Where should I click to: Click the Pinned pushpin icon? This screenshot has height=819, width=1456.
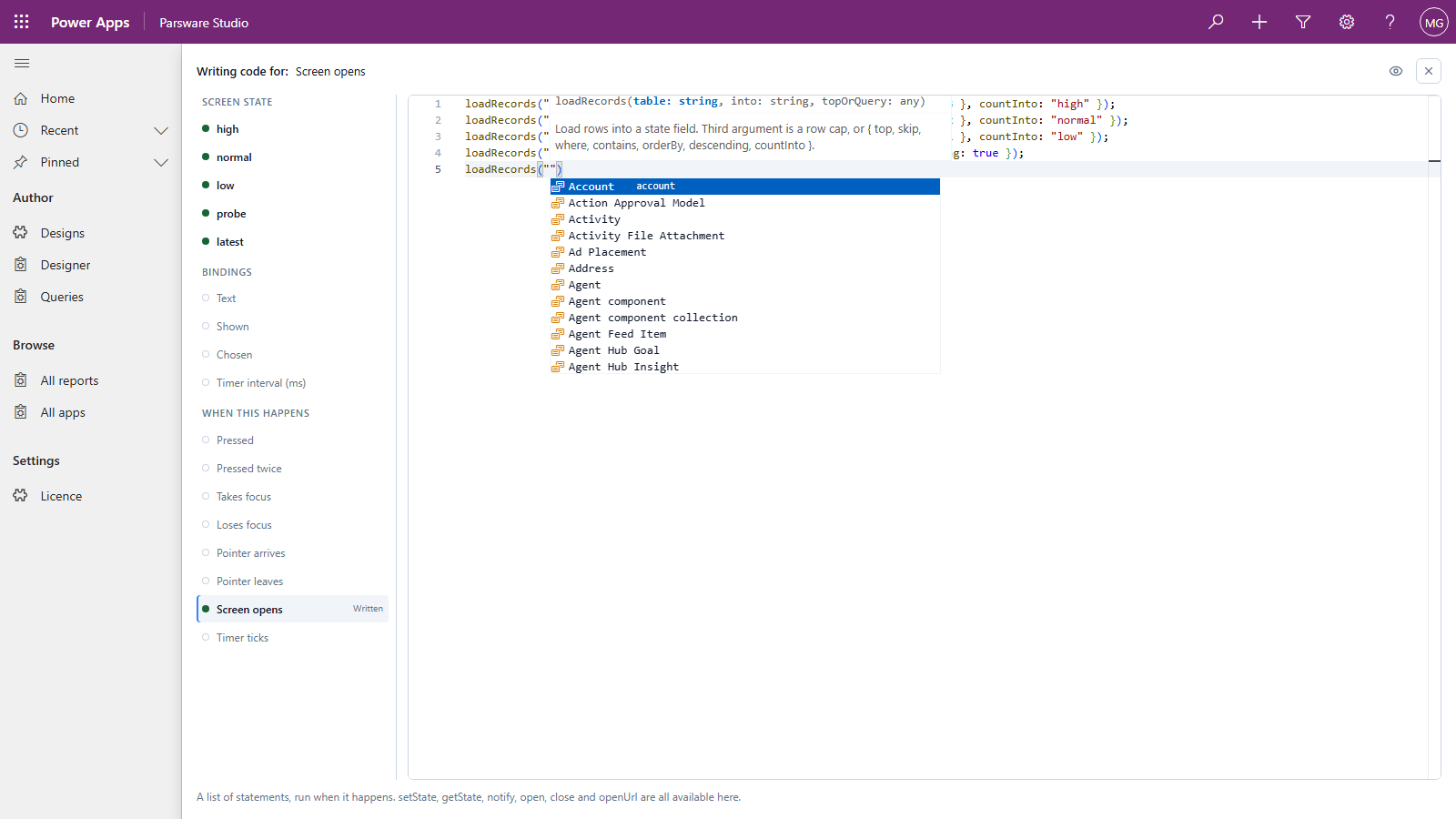coord(21,162)
